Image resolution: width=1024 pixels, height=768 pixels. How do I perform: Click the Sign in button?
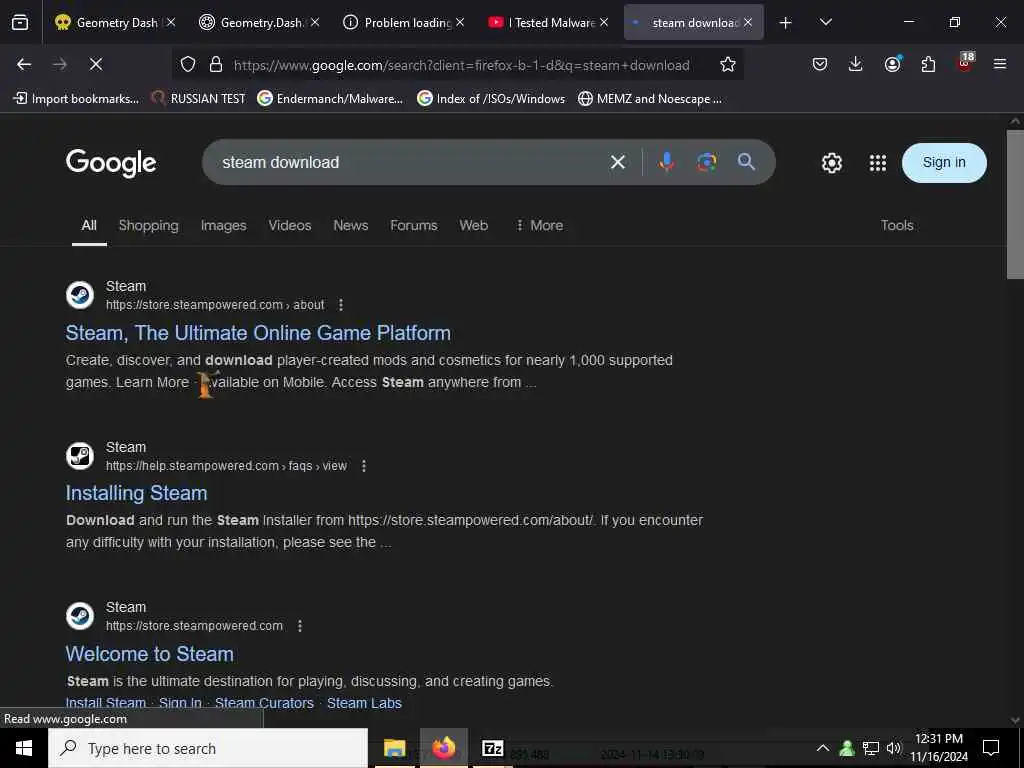click(944, 163)
